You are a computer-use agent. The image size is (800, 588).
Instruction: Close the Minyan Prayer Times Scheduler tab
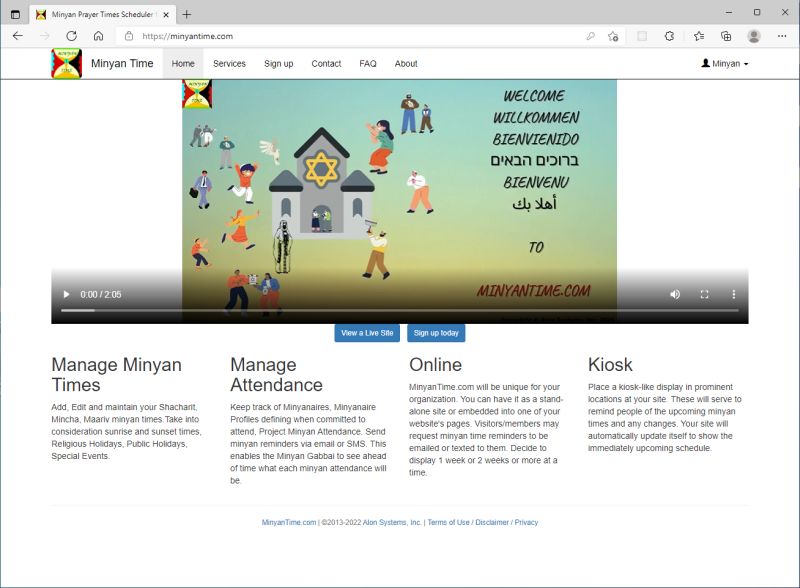166,15
